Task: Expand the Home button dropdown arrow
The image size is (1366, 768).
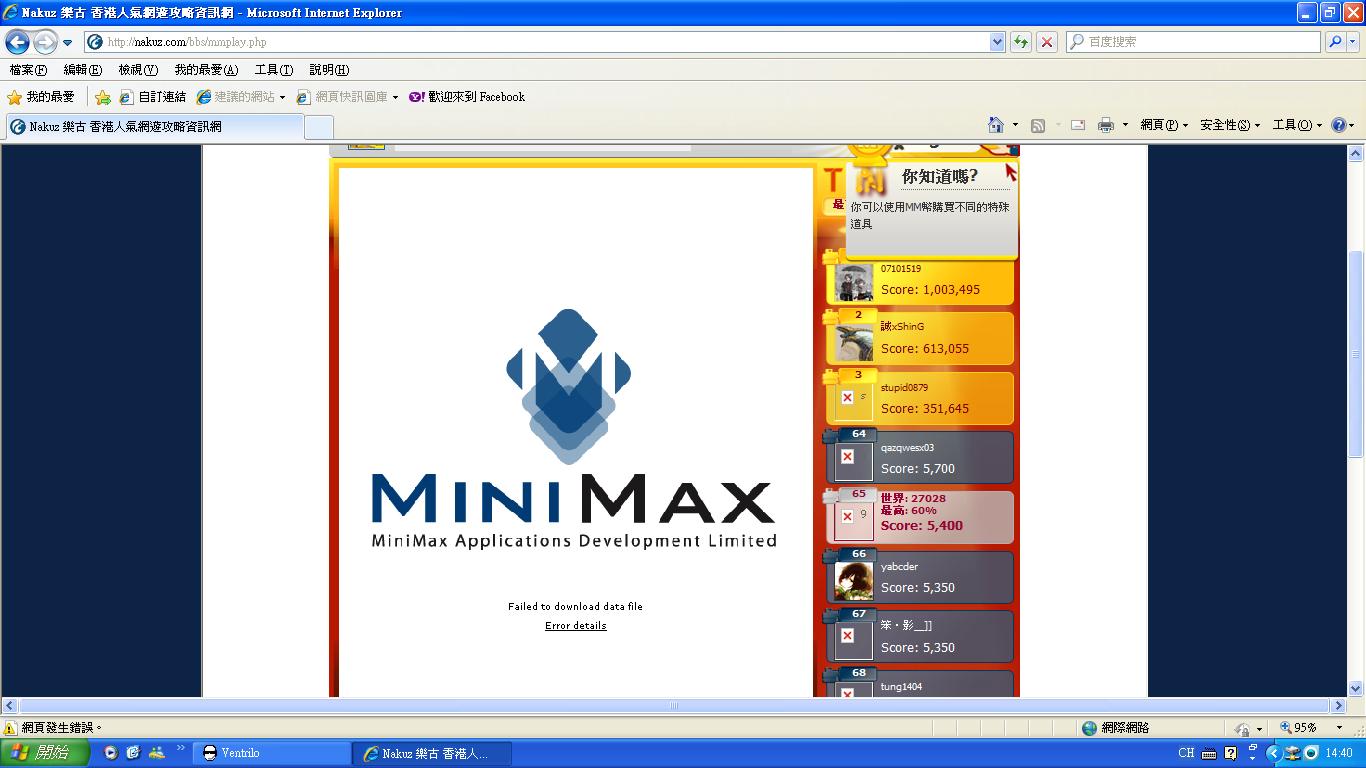Action: [1015, 125]
